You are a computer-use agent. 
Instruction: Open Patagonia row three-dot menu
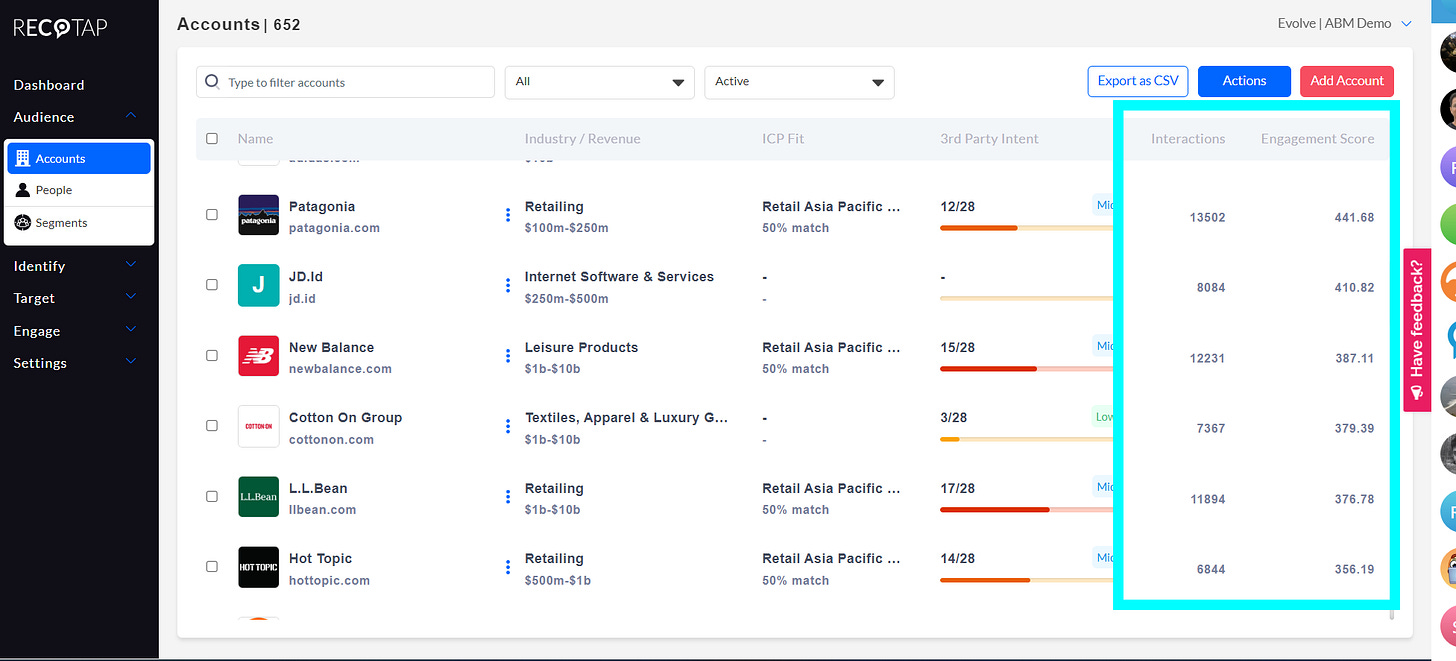pos(508,215)
